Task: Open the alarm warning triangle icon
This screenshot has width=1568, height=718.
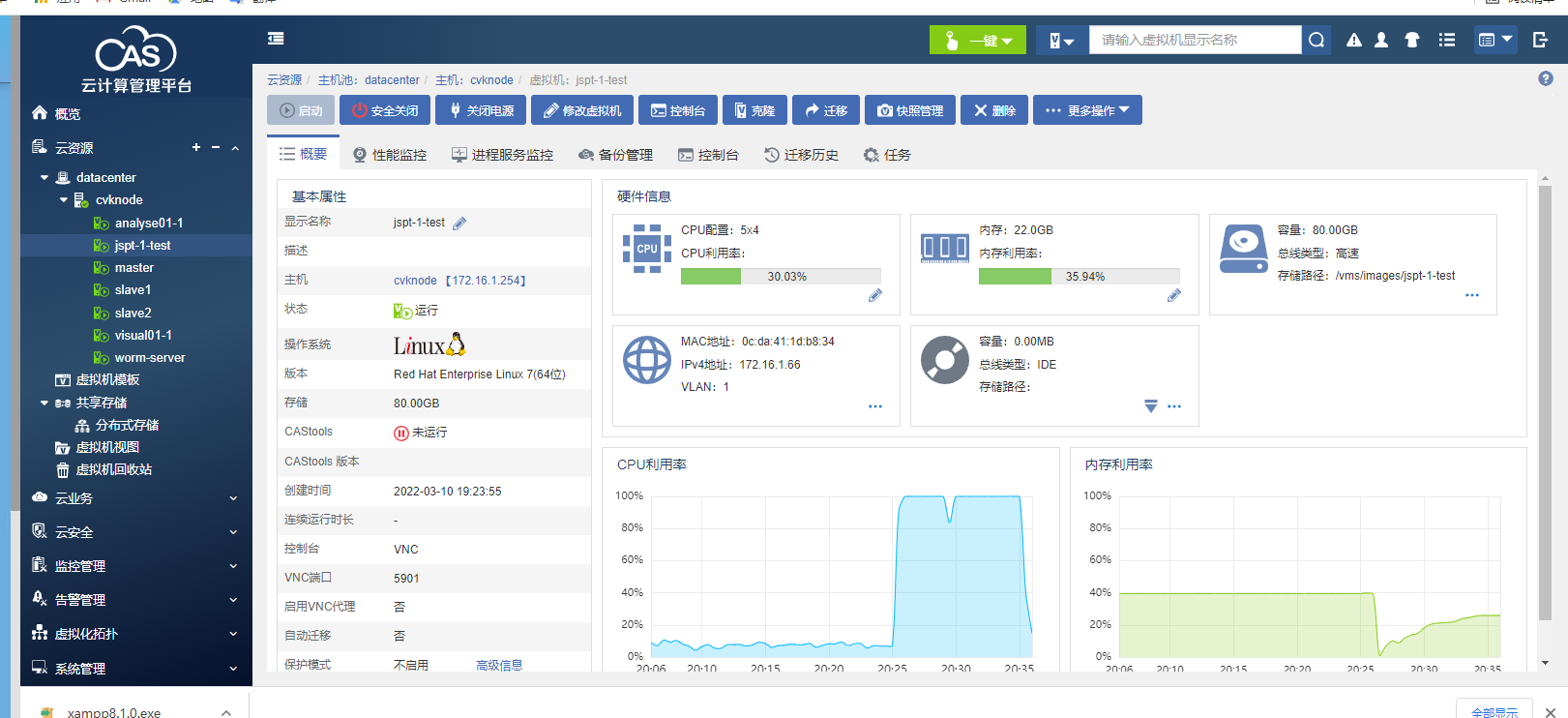Action: [x=1354, y=40]
